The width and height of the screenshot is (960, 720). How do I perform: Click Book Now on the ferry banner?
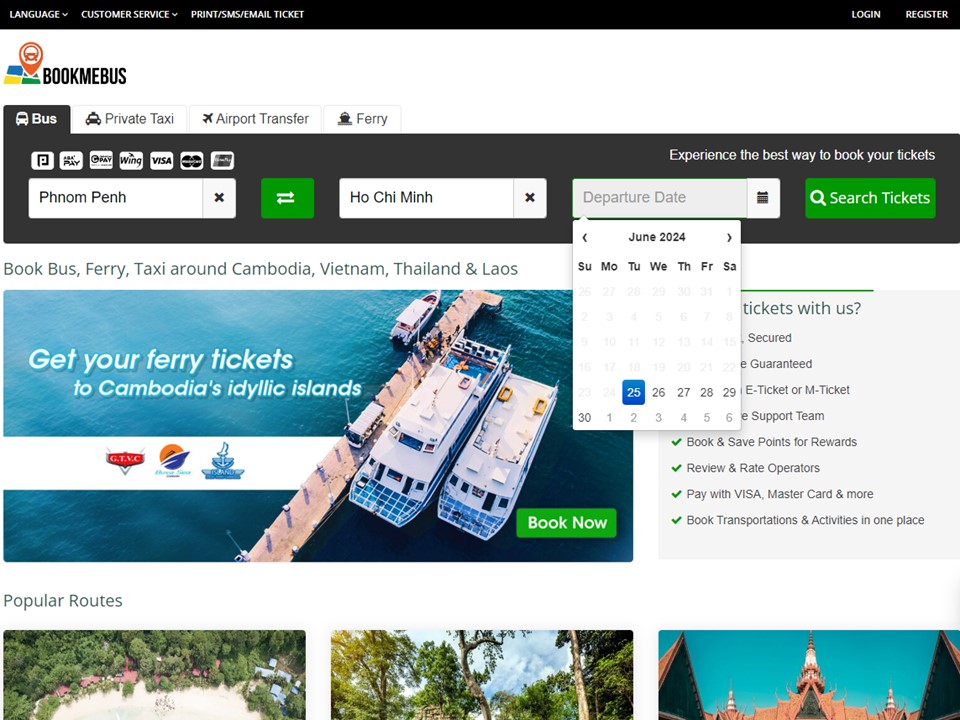click(x=567, y=522)
